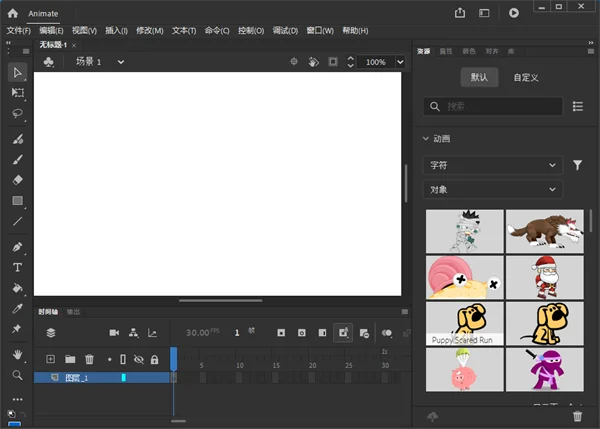Select the Eraser tool

(18, 180)
